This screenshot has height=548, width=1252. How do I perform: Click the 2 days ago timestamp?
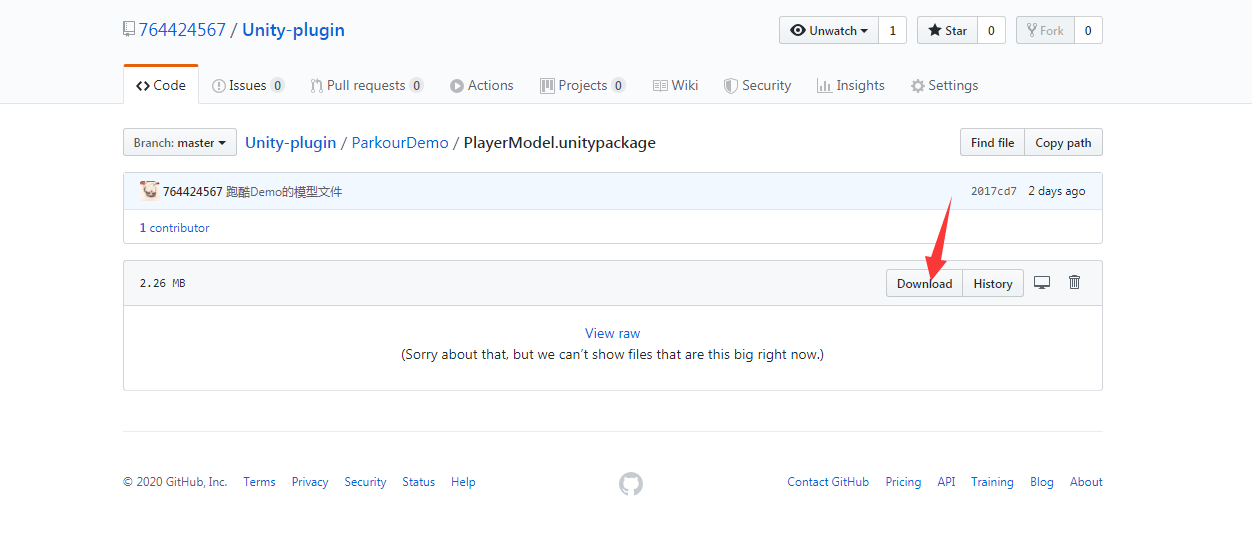pos(1057,191)
